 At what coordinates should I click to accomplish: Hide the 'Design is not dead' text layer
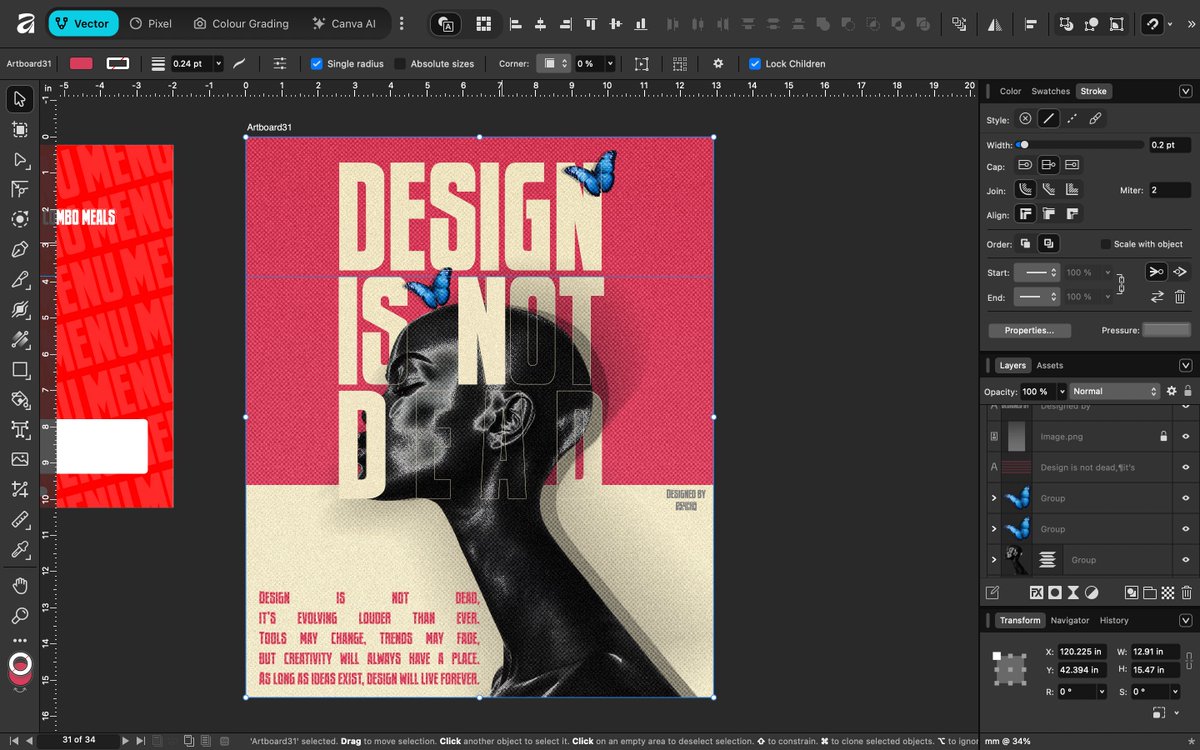click(1185, 467)
